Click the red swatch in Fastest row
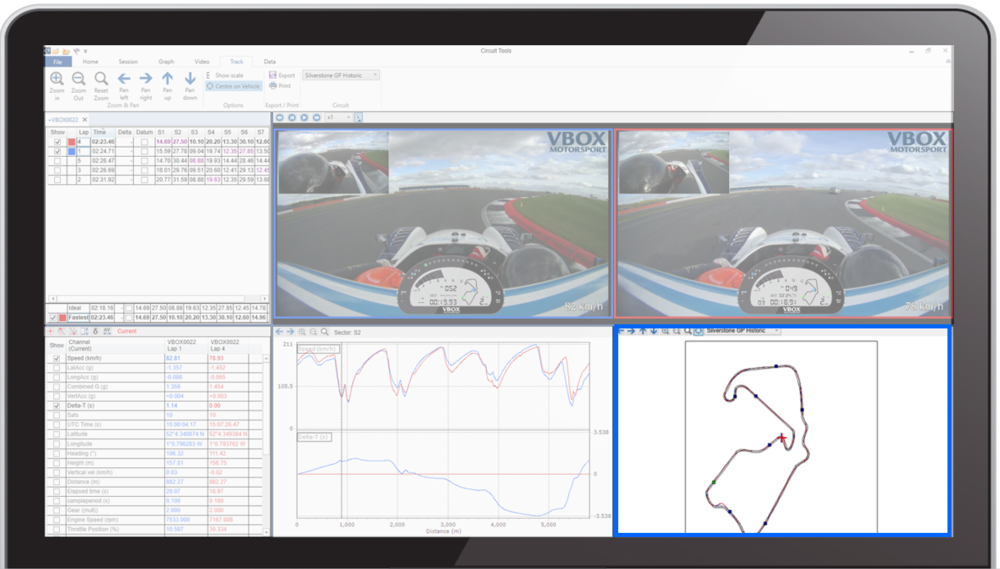Viewport: 1000px width, 569px height. point(62,318)
